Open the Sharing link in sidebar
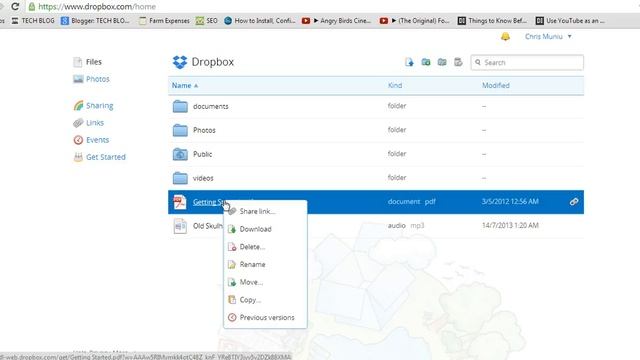640x360 pixels. 100,106
